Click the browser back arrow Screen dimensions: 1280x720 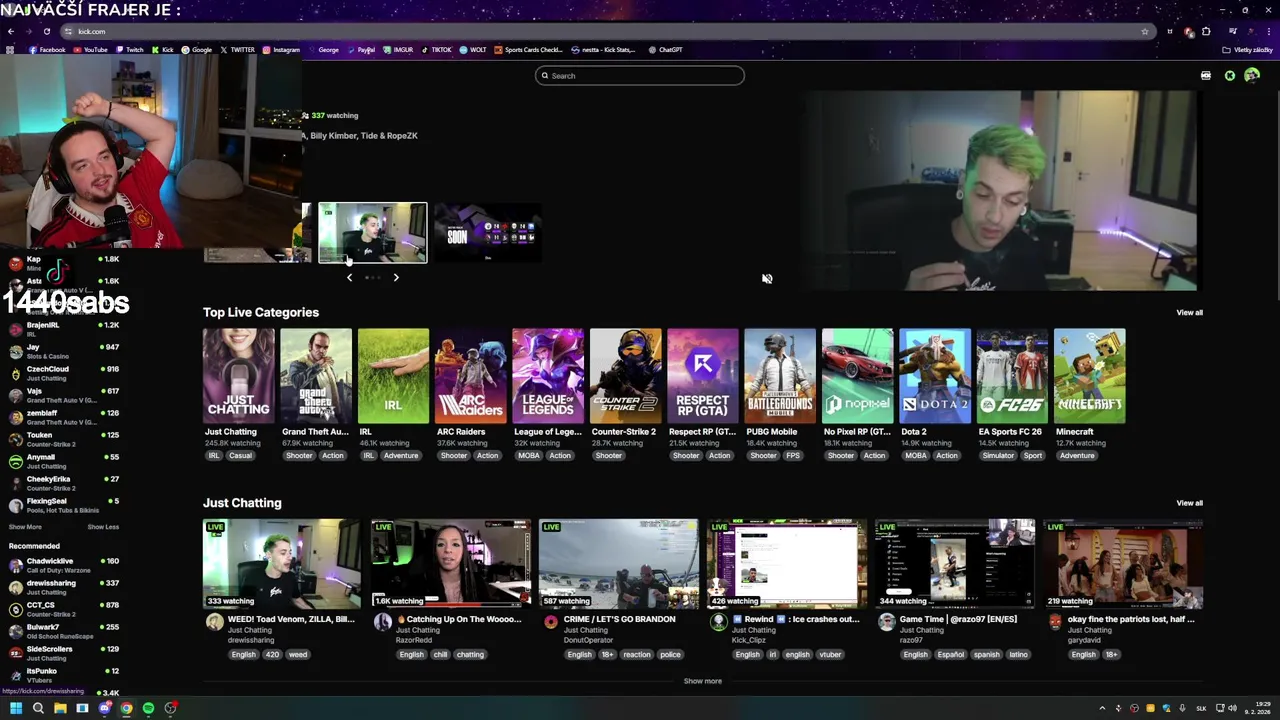tap(11, 31)
